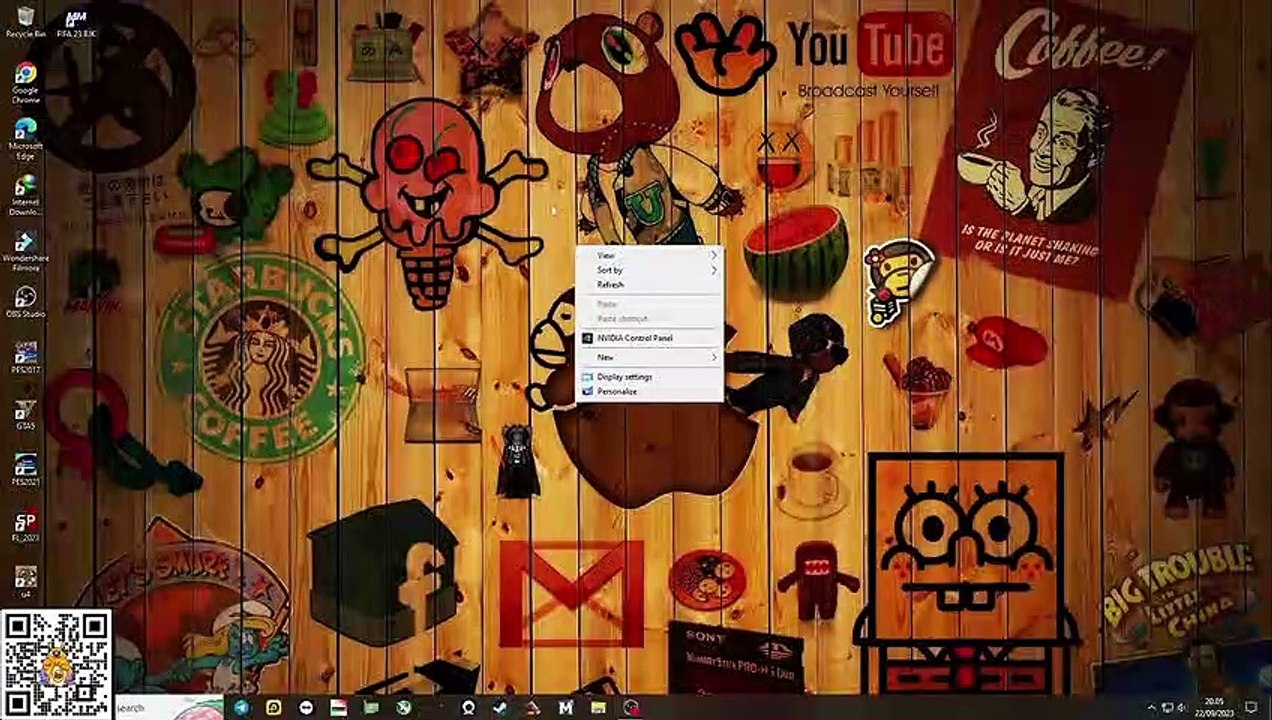Select the Wondershare Filmora desktop icon
This screenshot has height=720, width=1272.
[25, 252]
